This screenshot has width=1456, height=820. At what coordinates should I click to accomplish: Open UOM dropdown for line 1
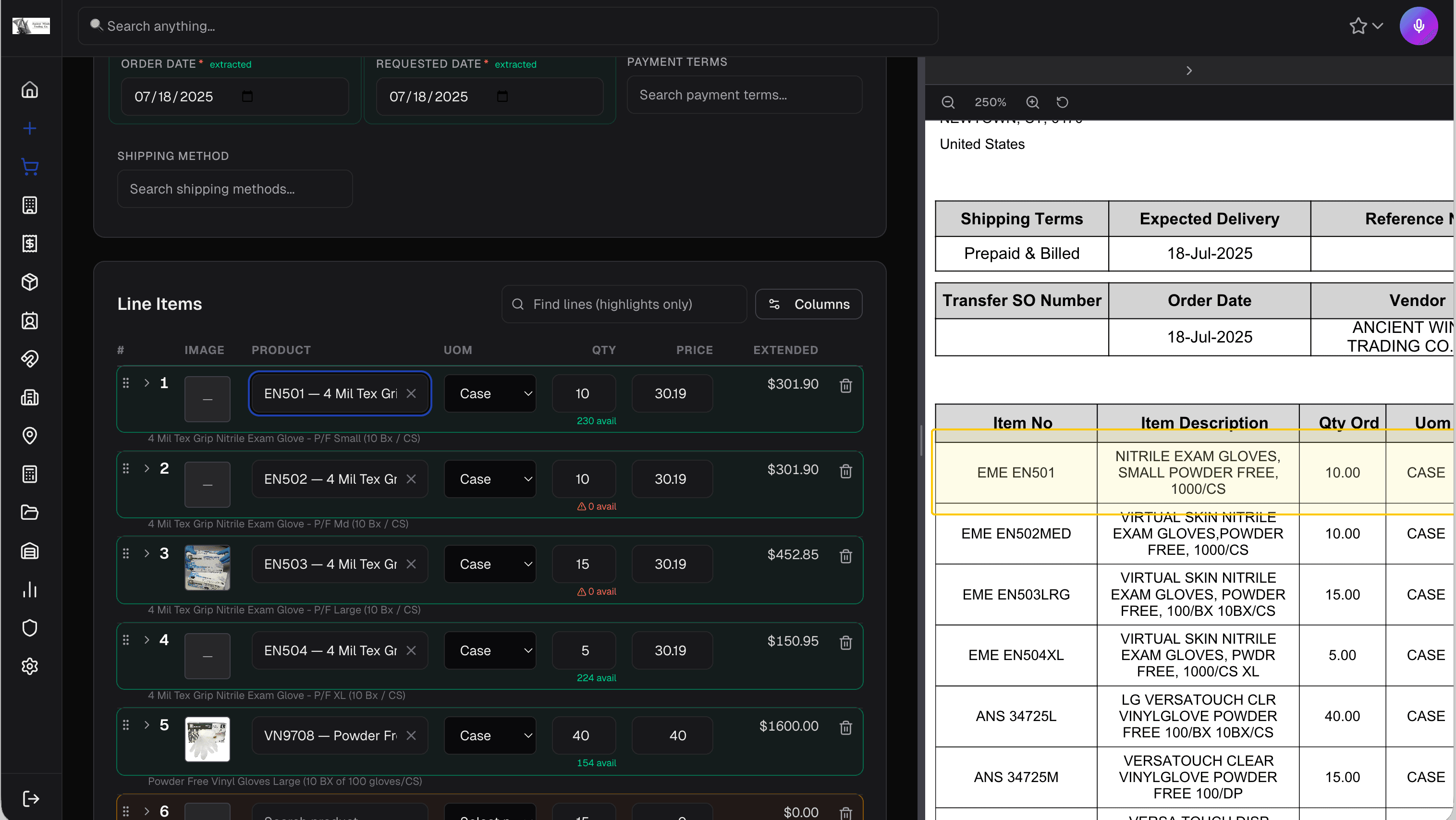point(489,393)
